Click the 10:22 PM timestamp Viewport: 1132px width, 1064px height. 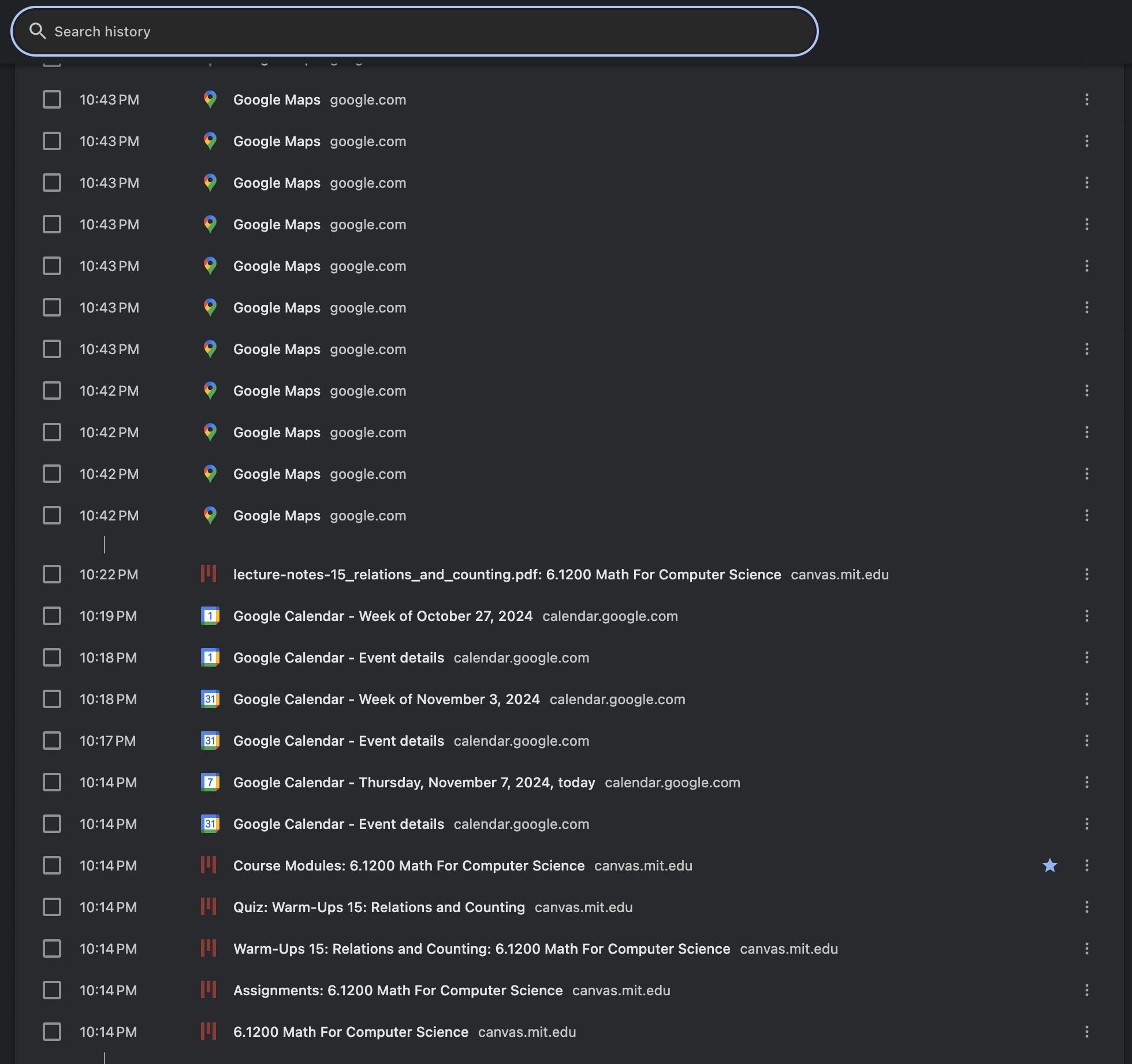pyautogui.click(x=109, y=574)
